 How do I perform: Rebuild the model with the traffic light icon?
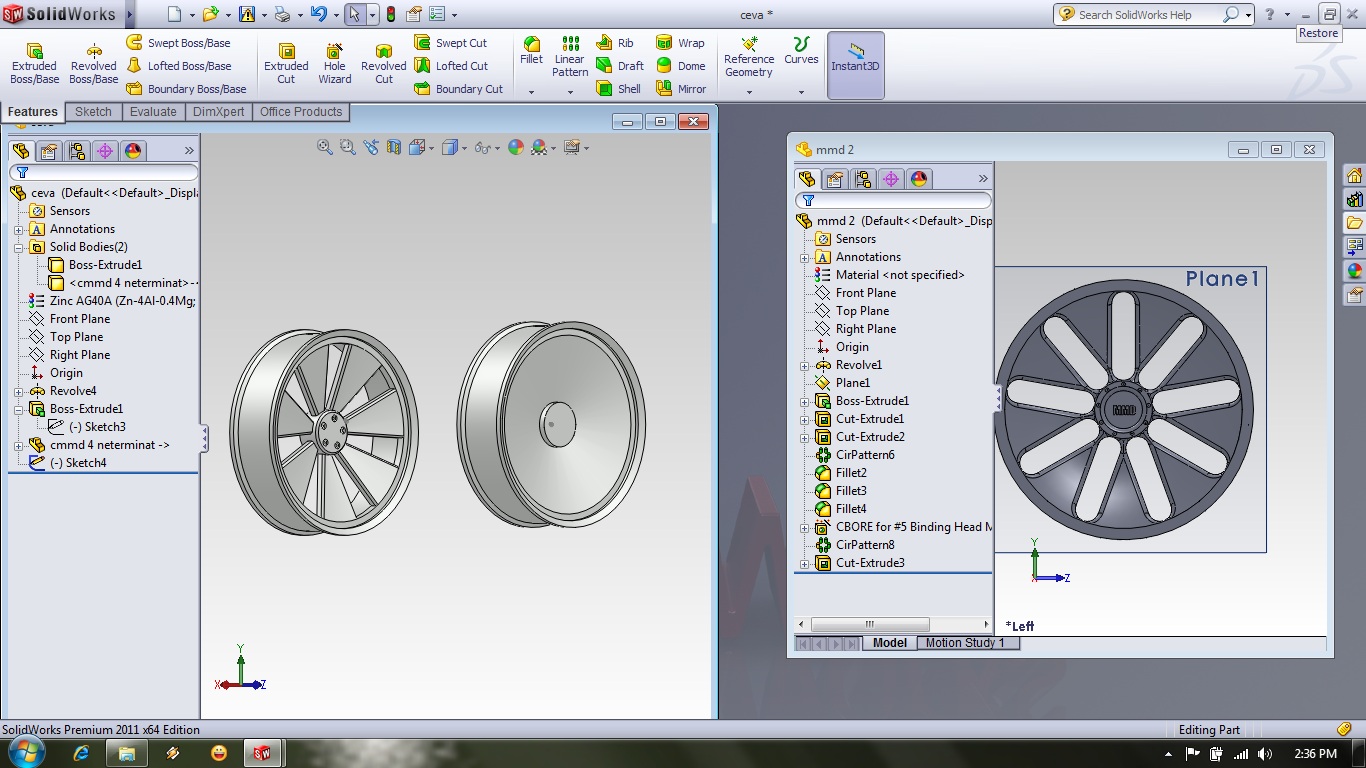(390, 14)
